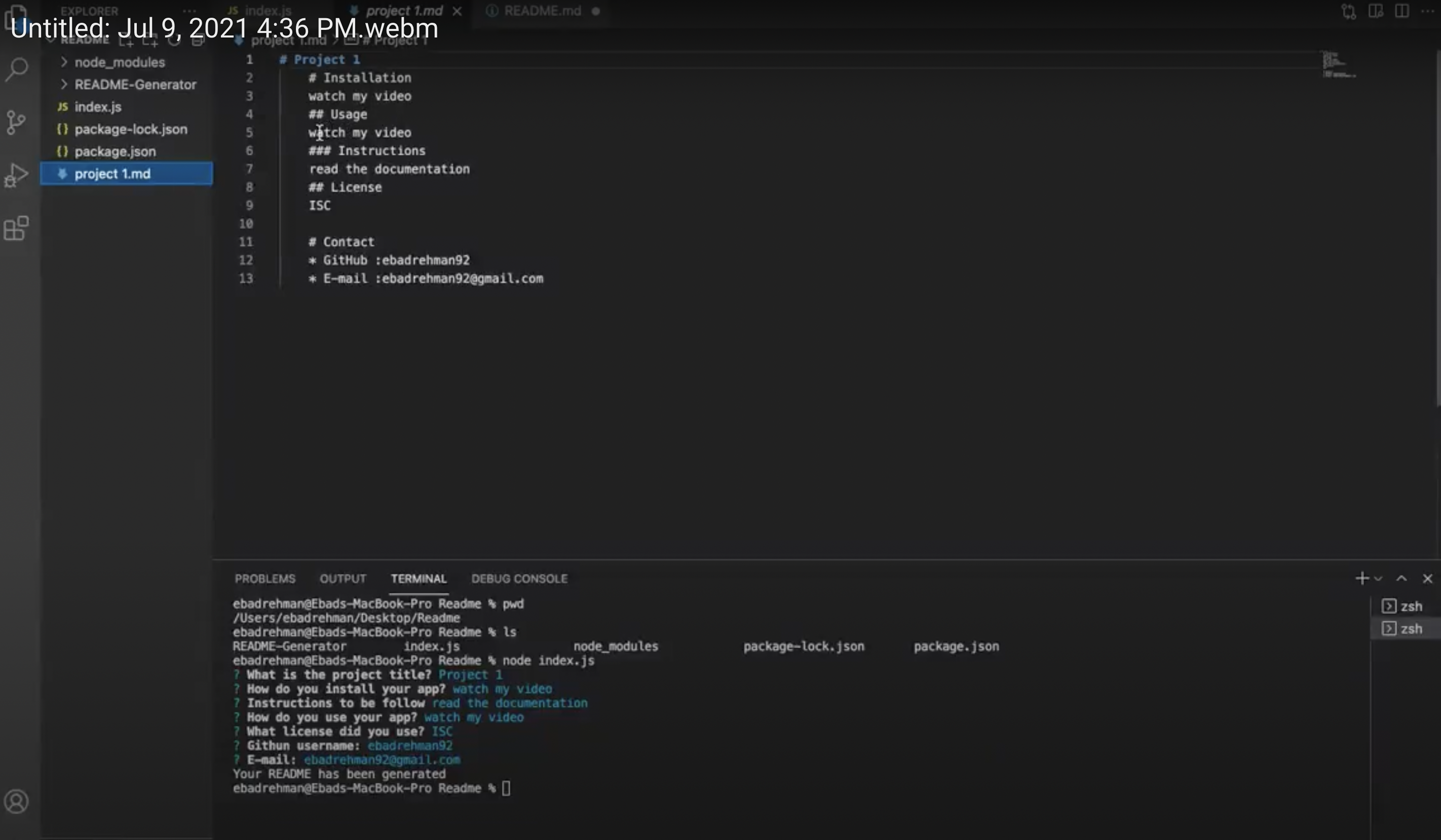Image resolution: width=1441 pixels, height=840 pixels.
Task: Expand the node_modules folder
Action: pos(120,62)
